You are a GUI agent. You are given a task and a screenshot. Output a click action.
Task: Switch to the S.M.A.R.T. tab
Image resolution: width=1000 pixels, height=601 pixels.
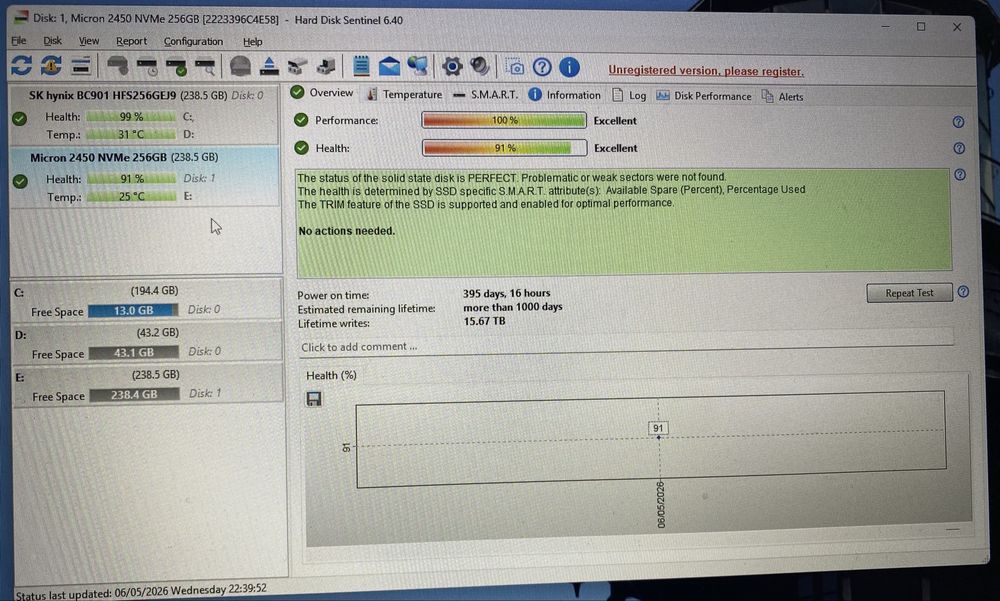[x=485, y=94]
